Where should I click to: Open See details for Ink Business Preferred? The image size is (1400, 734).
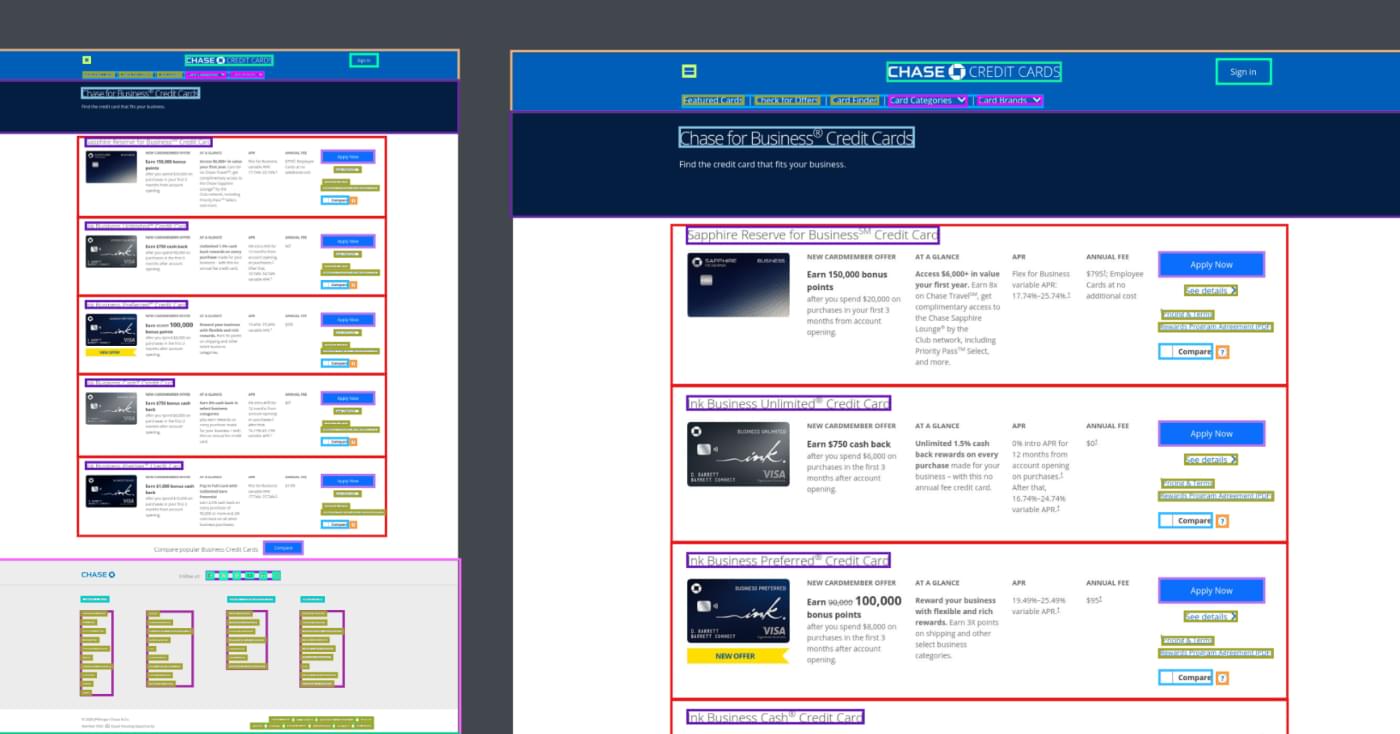[x=1211, y=617]
